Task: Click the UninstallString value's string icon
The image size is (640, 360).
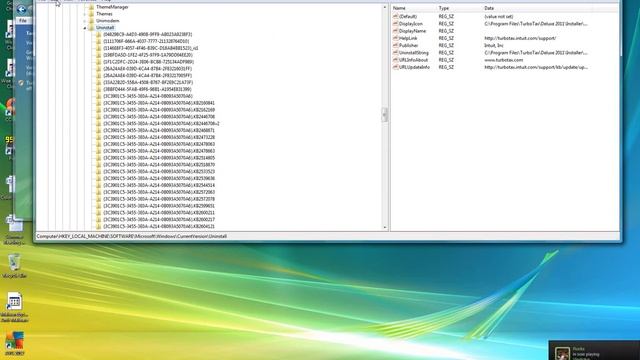Action: click(x=395, y=53)
